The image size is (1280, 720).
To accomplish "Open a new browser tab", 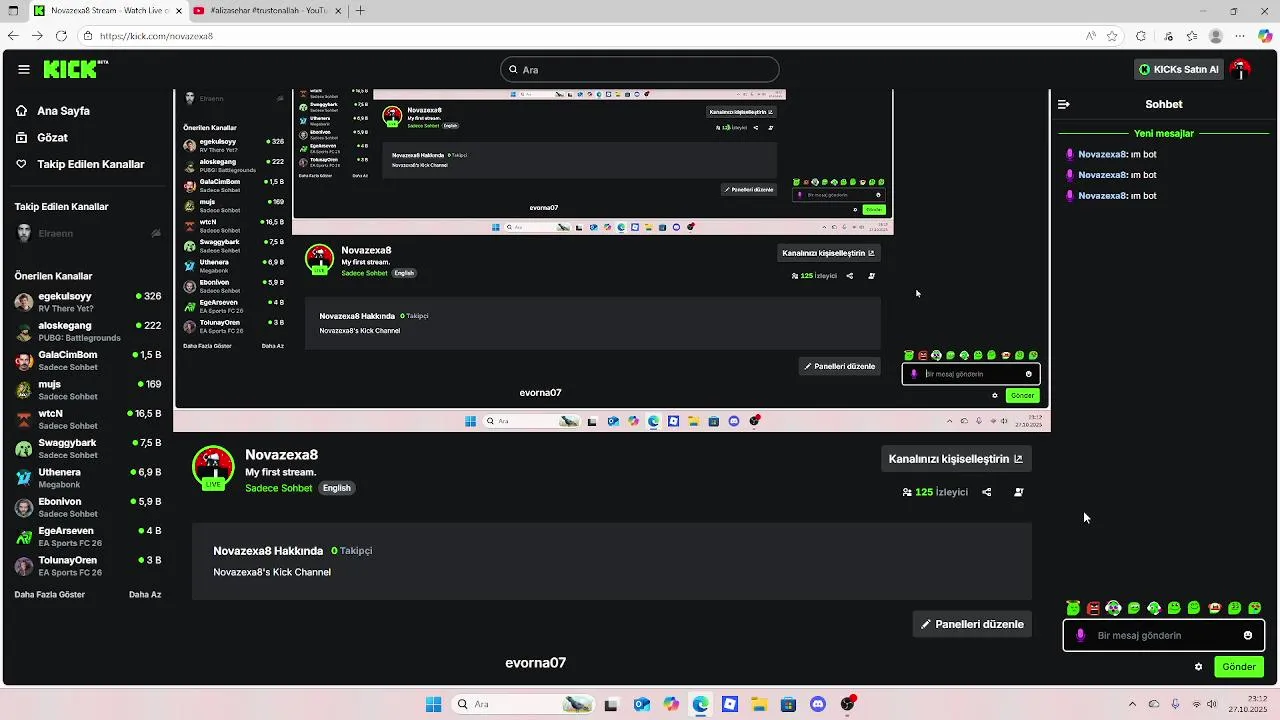I will click(x=360, y=11).
